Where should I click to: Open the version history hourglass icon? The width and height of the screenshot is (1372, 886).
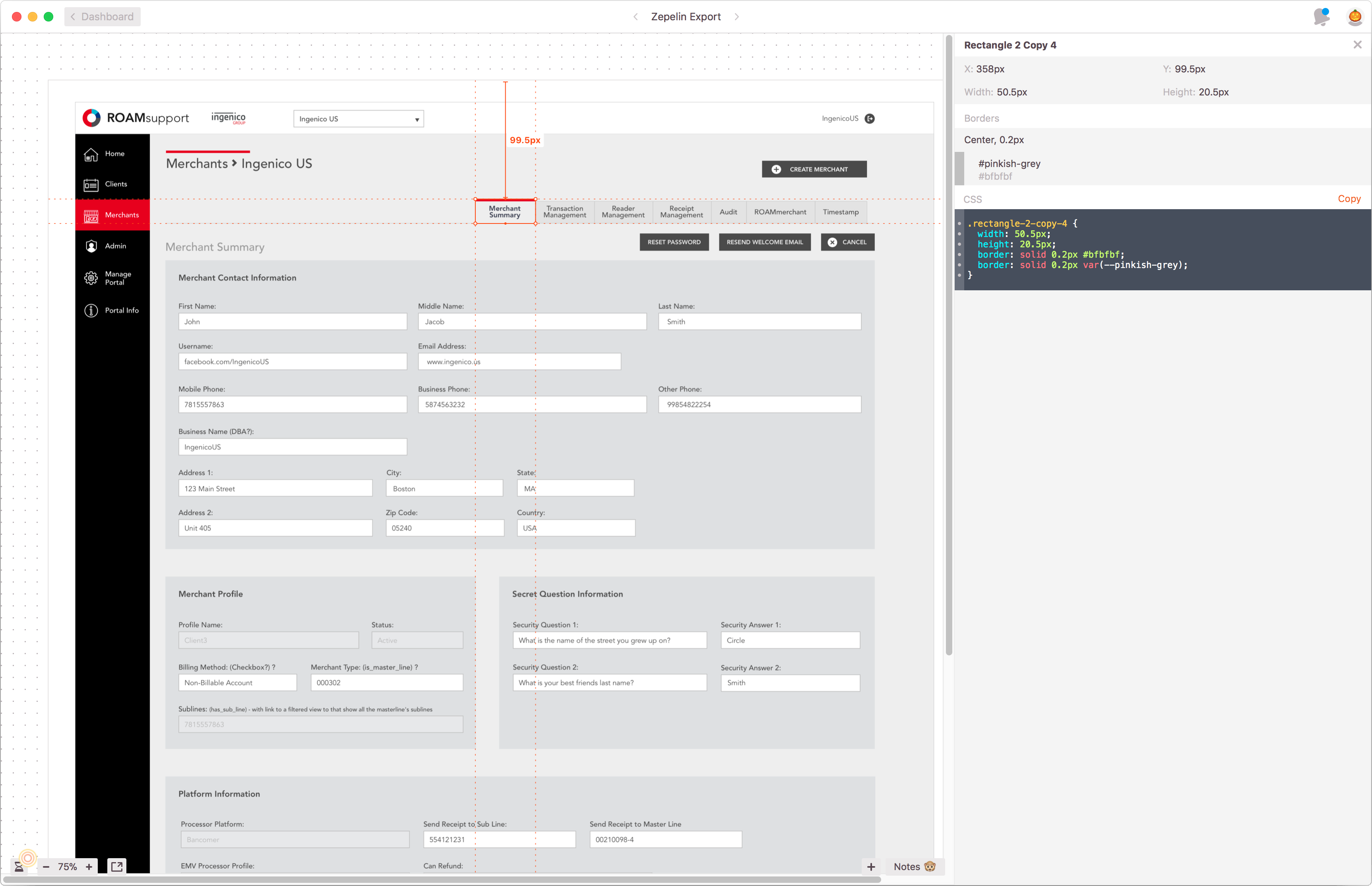[19, 867]
